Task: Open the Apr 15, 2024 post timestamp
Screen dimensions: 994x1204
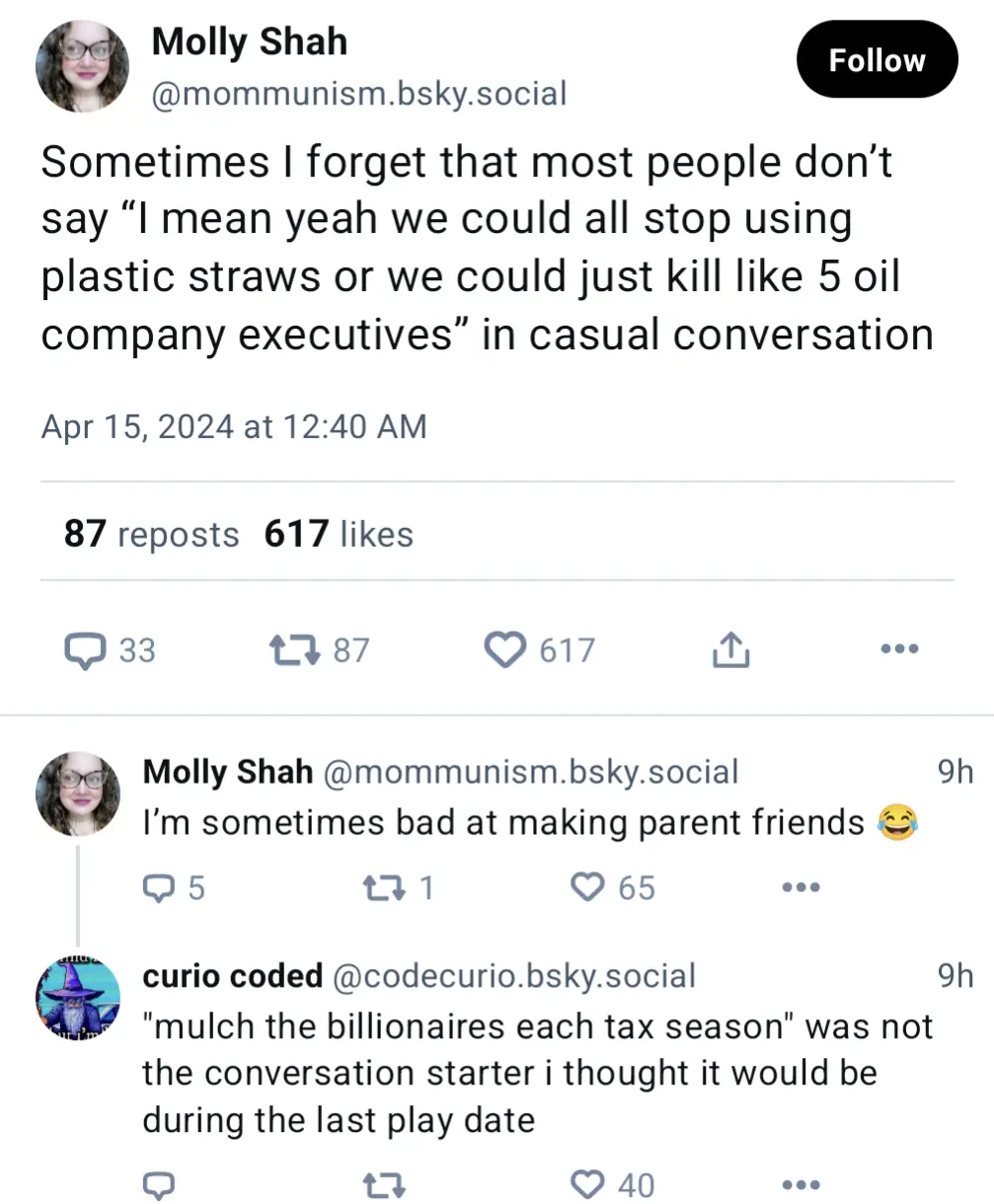Action: (x=234, y=426)
